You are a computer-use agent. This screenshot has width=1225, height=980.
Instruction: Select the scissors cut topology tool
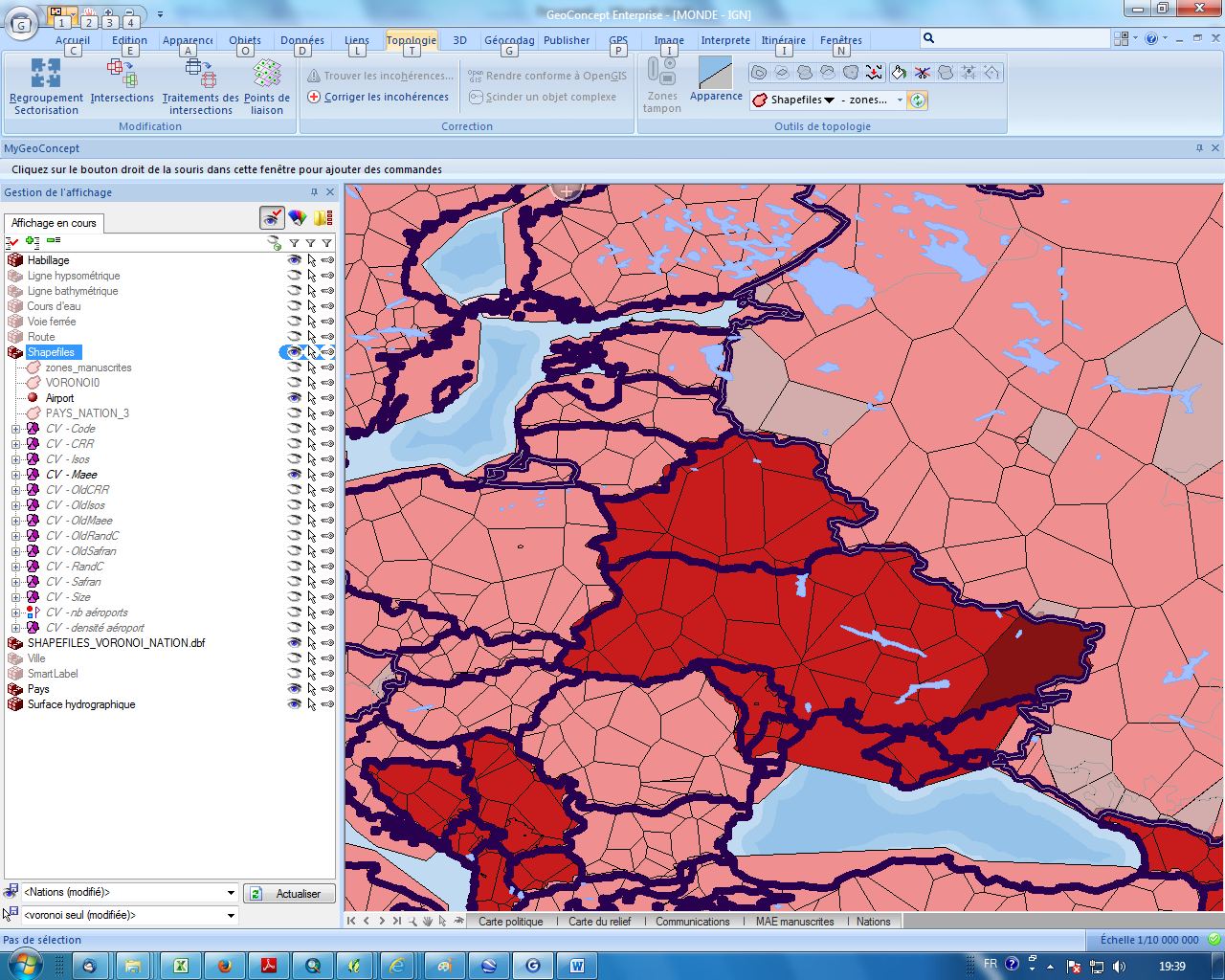coord(923,73)
